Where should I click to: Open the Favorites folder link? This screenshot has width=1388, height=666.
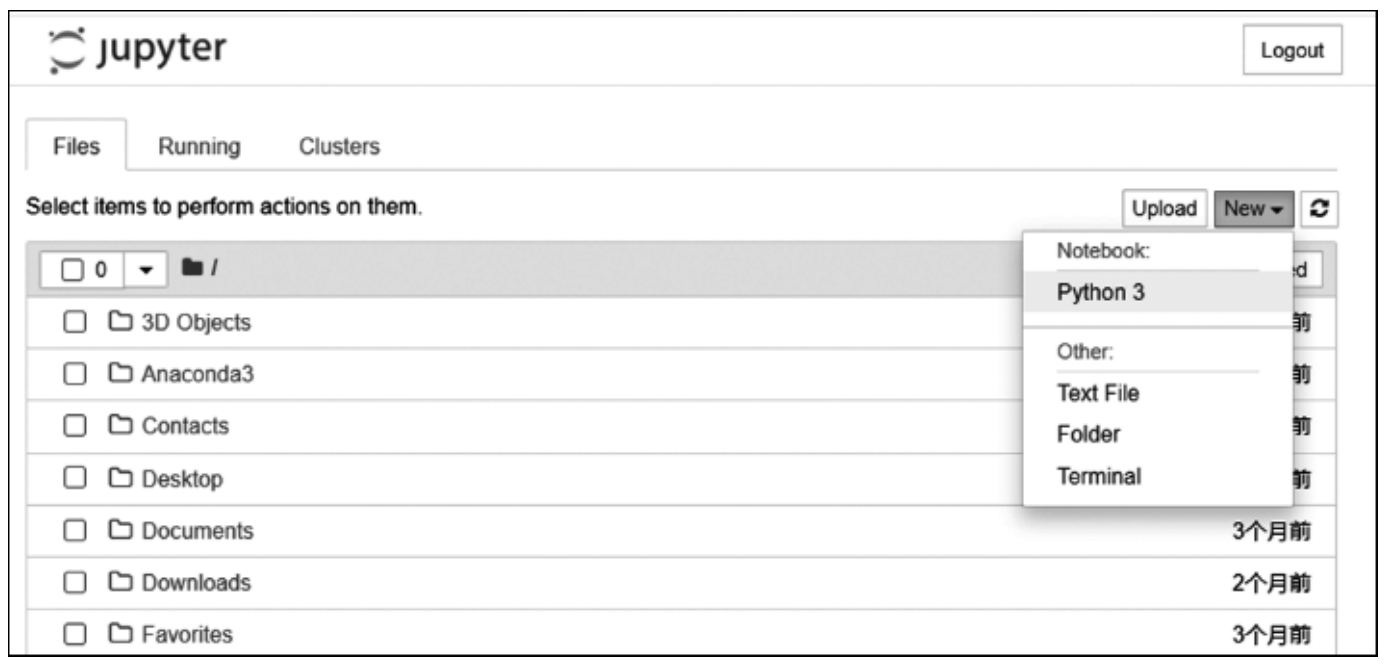point(187,634)
